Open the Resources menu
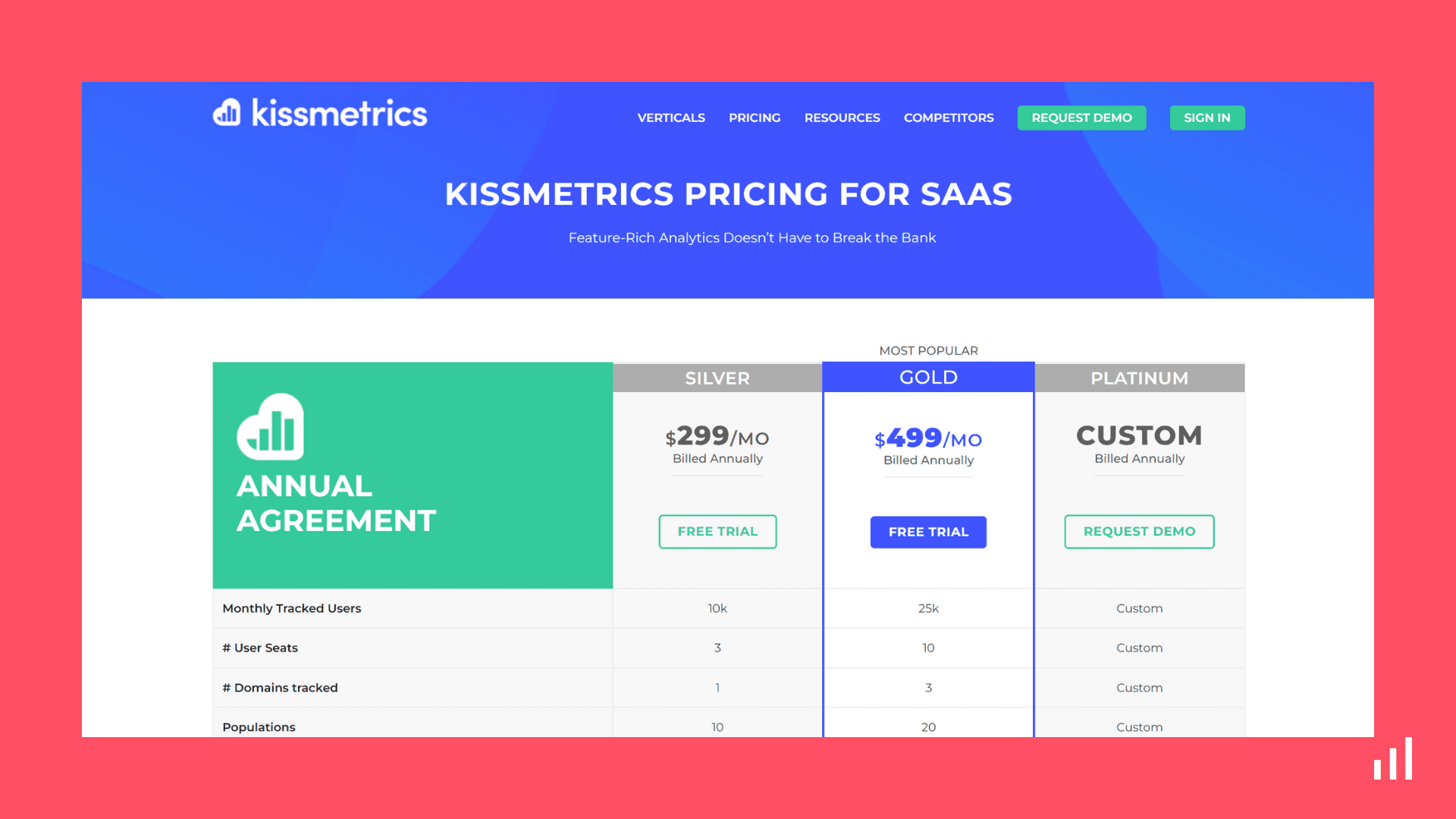 (x=842, y=118)
